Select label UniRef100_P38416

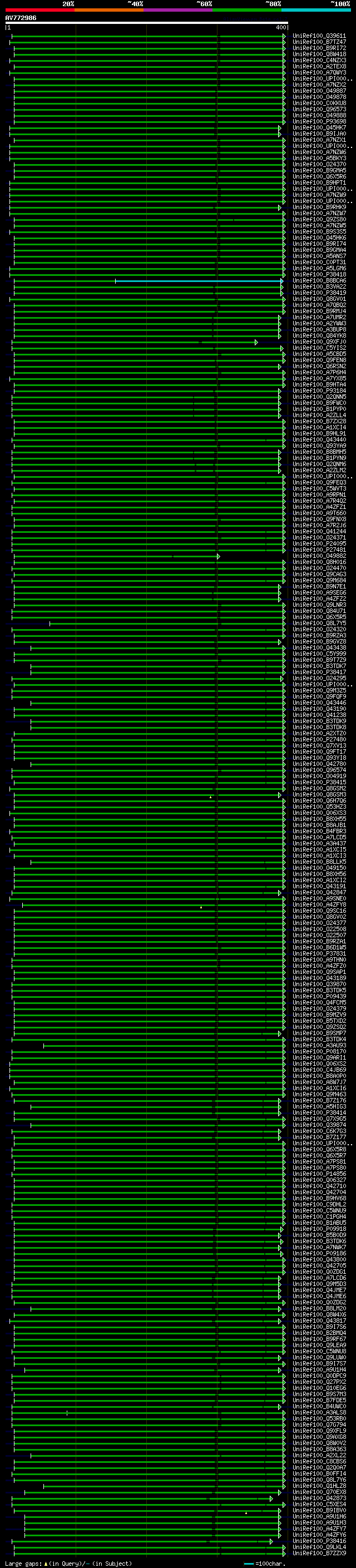click(x=319, y=1541)
